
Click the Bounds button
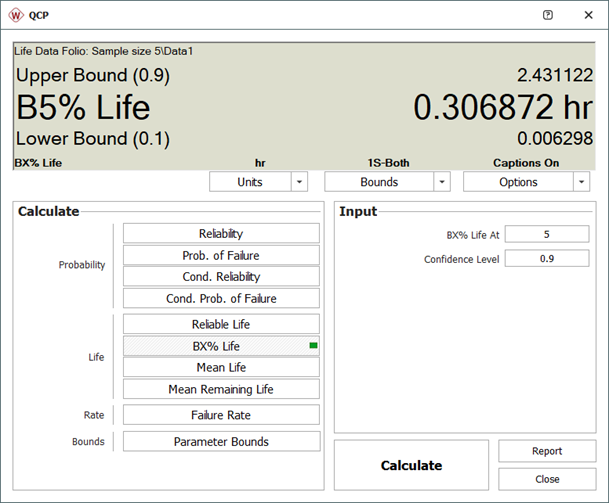pos(379,182)
